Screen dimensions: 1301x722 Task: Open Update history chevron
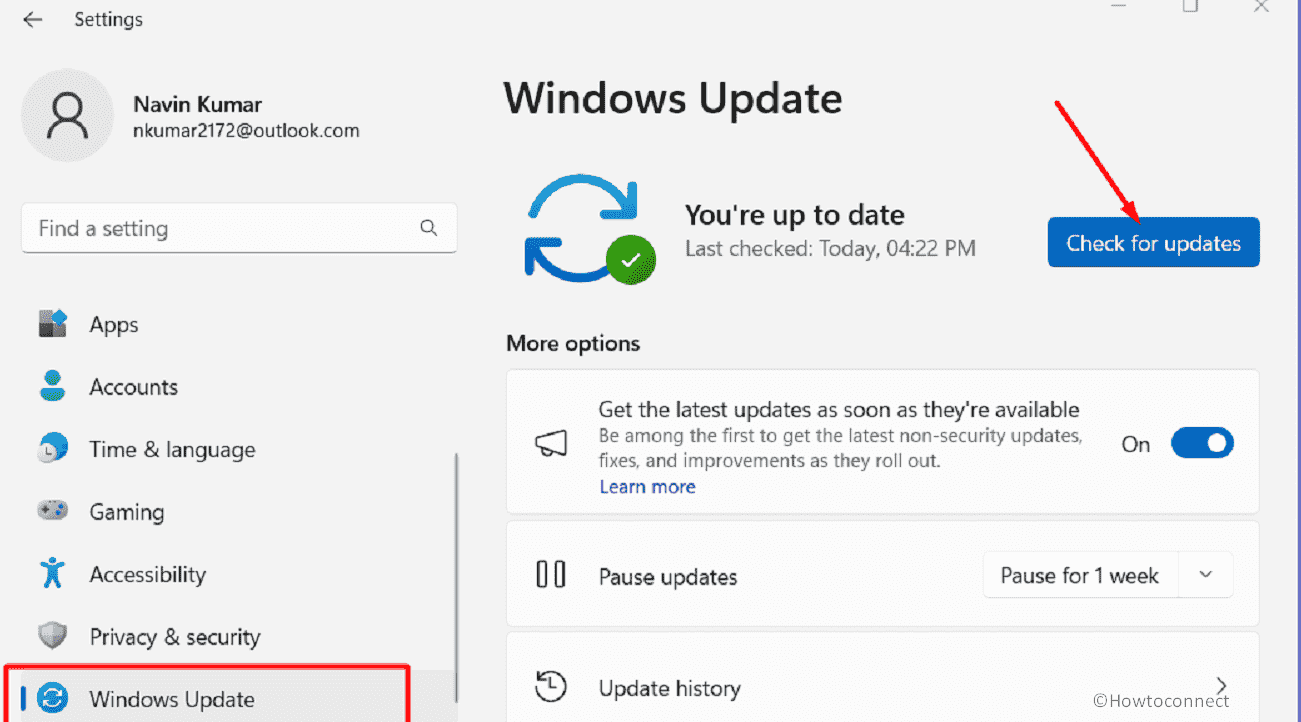pos(1221,686)
